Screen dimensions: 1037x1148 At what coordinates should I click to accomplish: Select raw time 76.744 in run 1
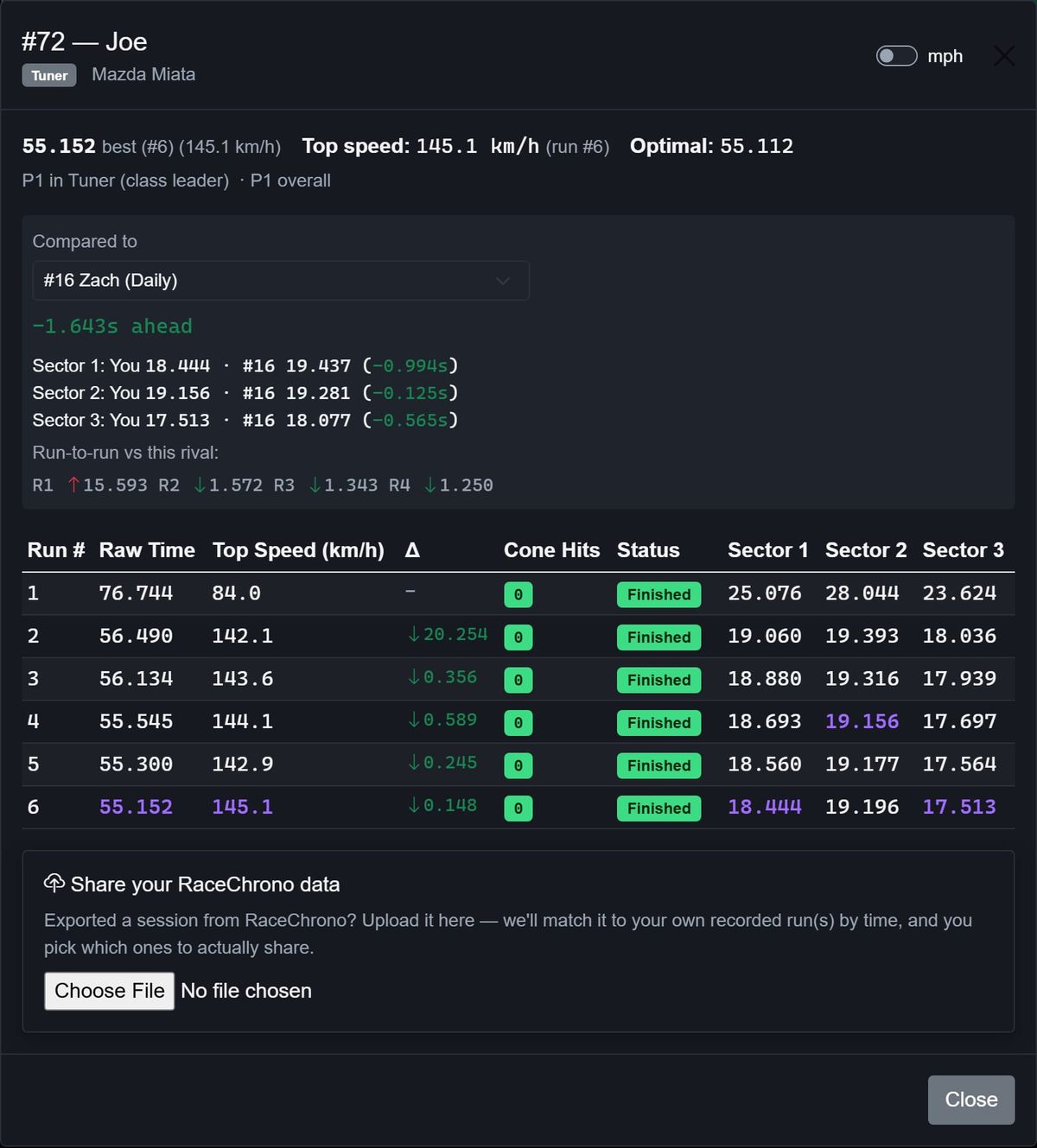(x=136, y=593)
